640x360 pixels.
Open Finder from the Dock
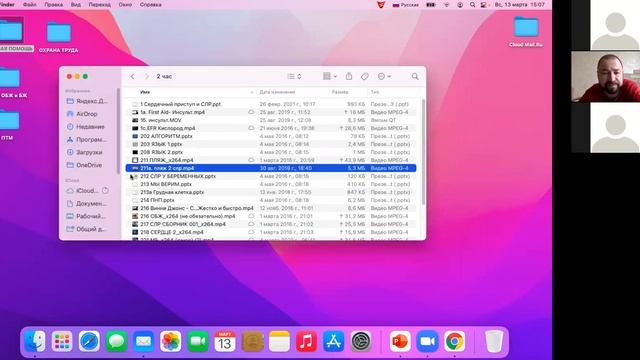(x=35, y=341)
